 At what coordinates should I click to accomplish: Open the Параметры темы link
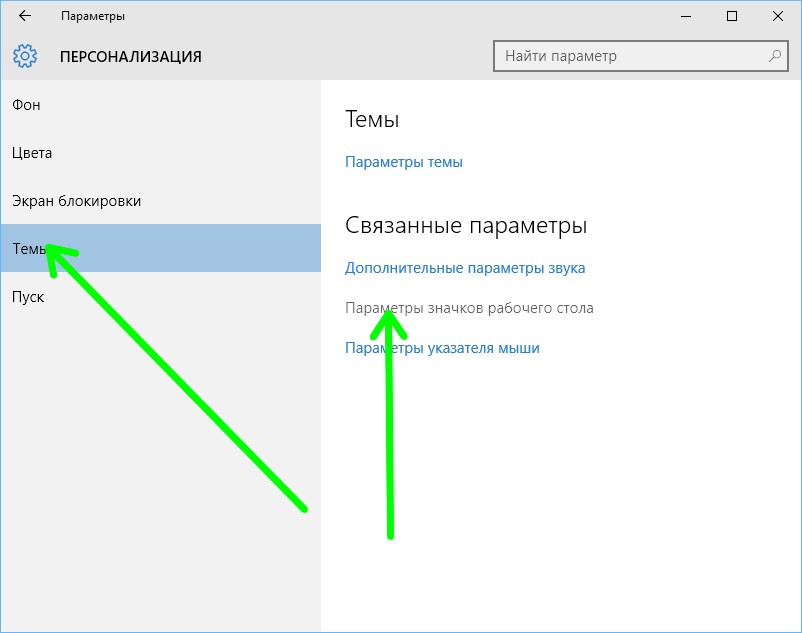(404, 162)
